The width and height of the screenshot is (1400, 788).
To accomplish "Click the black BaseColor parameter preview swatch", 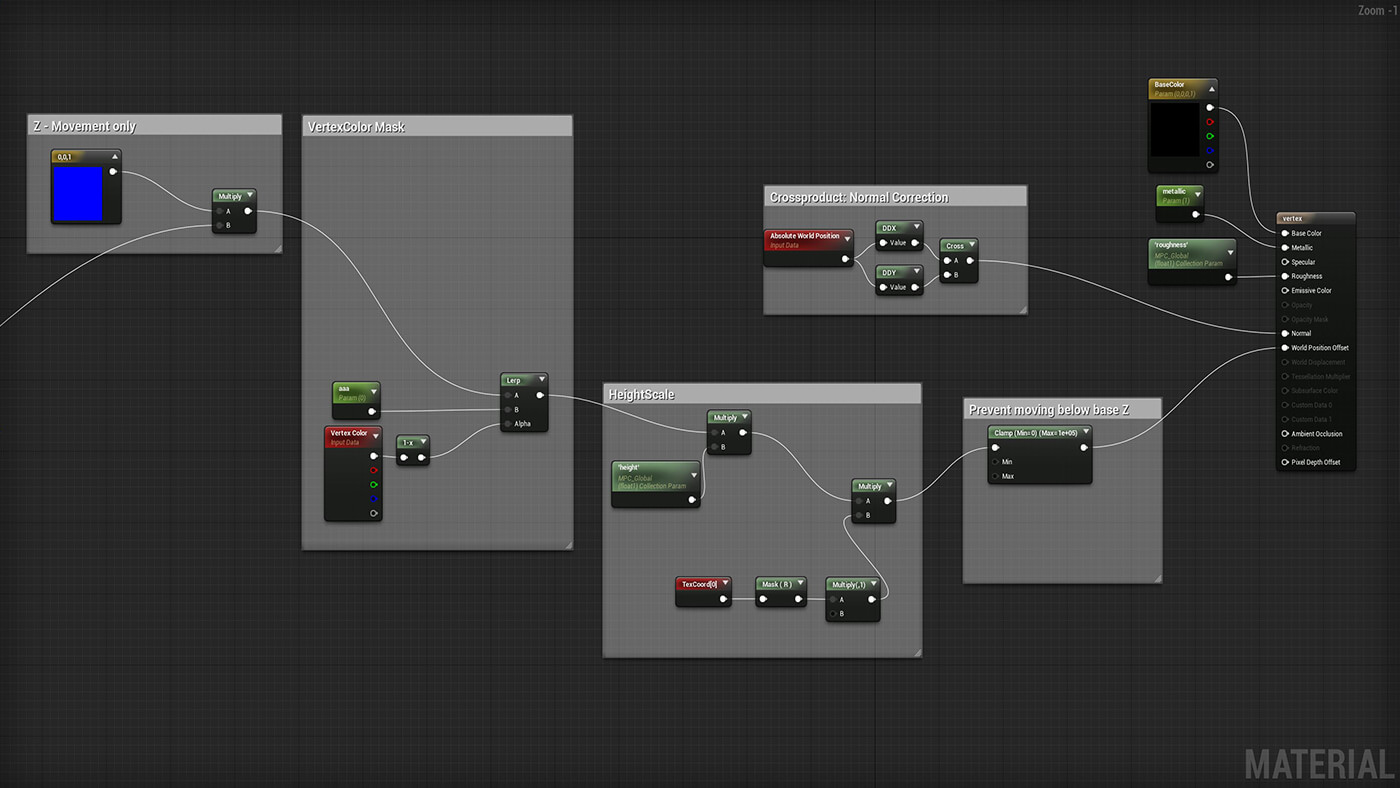I will (1175, 129).
